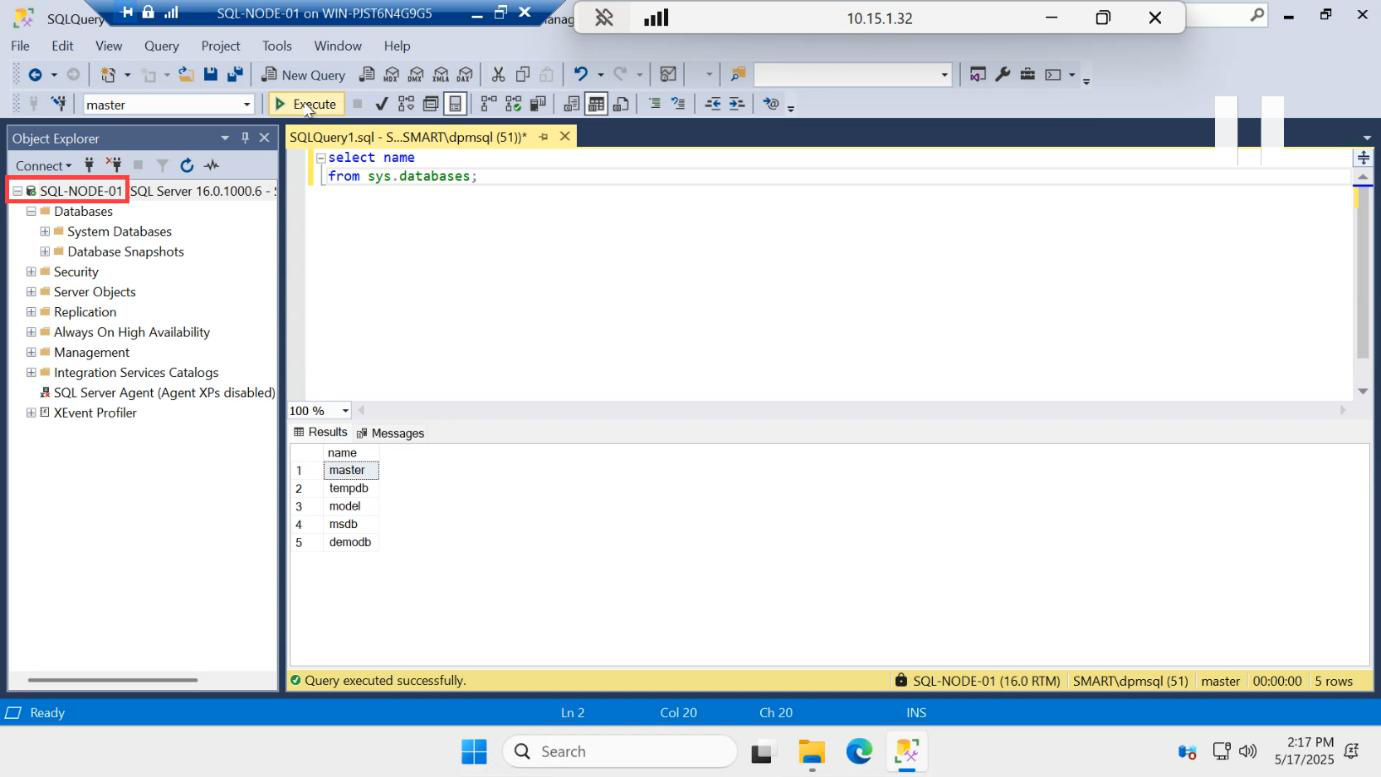Click the Parse checkmark icon
The image size is (1381, 777).
[x=381, y=104]
